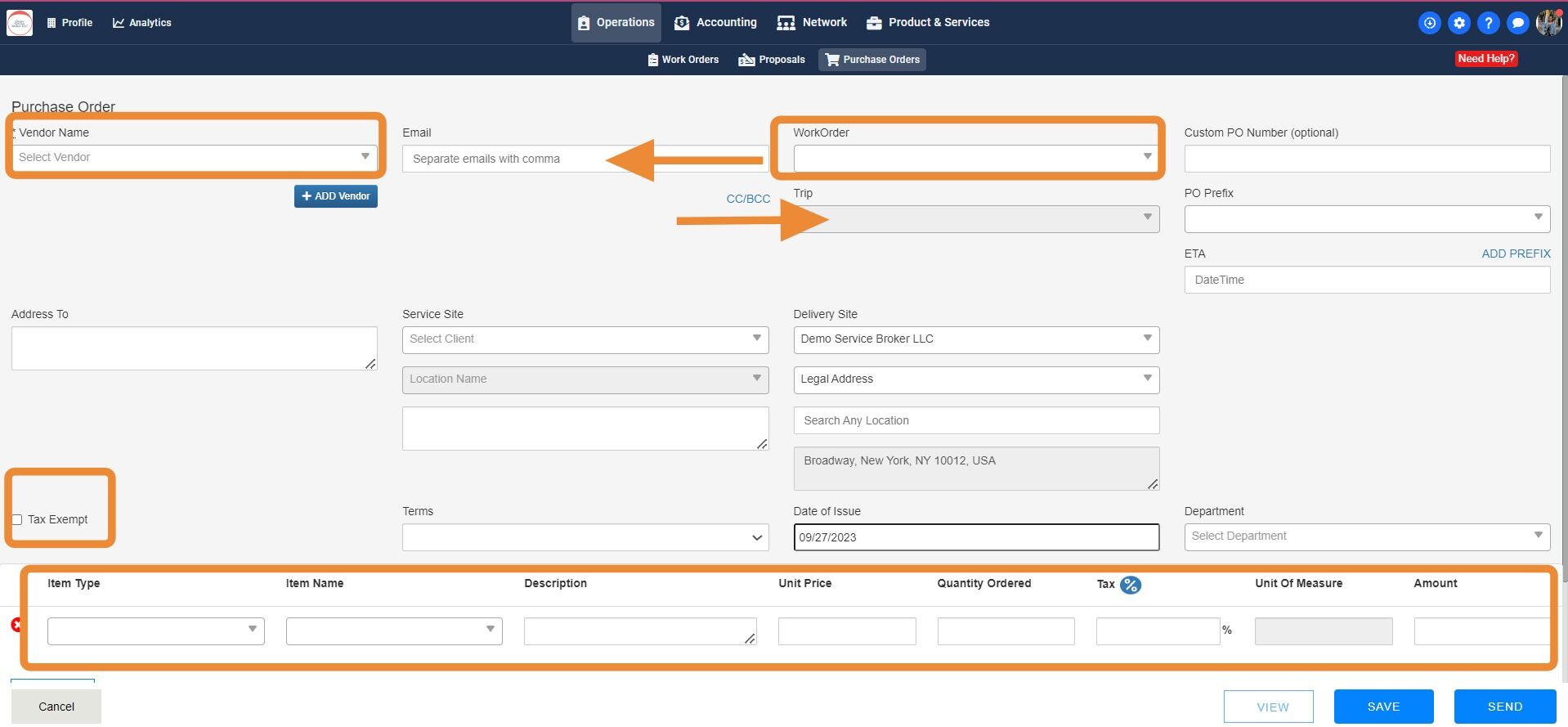
Task: Go to the Purchase Orders sub-tab
Action: (872, 60)
